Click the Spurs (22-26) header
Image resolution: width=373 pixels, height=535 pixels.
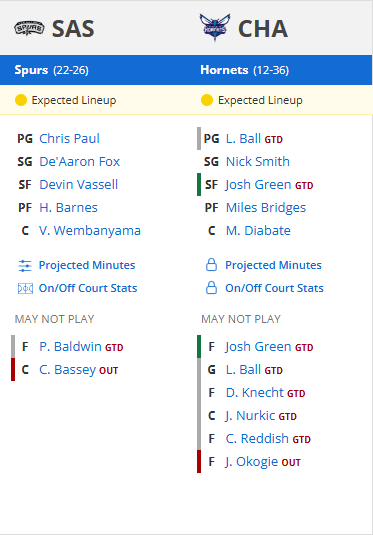coord(52,70)
